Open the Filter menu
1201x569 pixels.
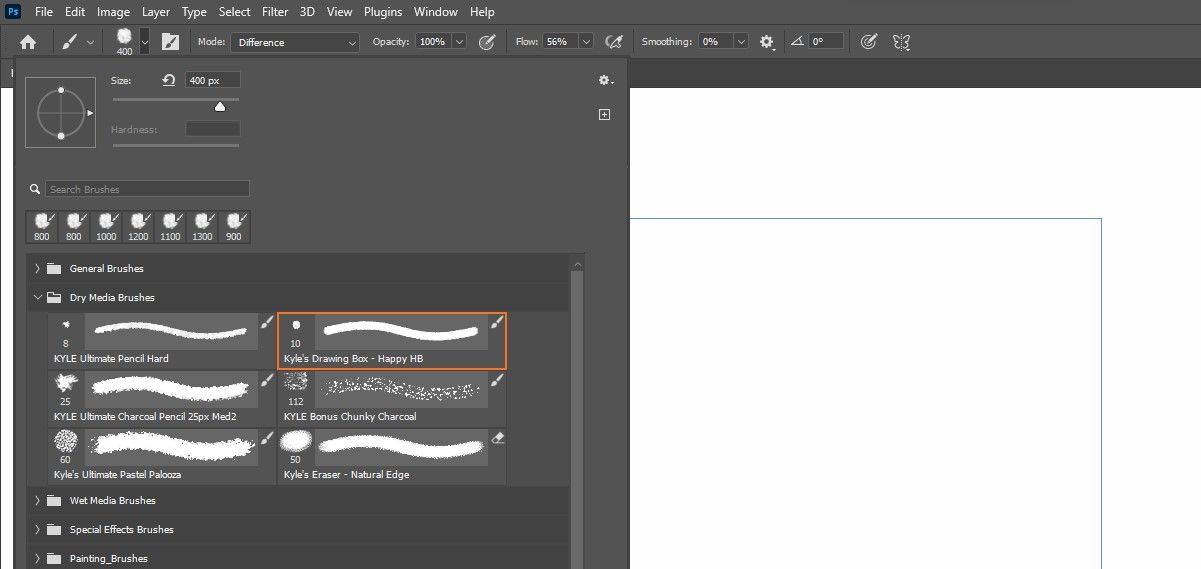(x=276, y=12)
